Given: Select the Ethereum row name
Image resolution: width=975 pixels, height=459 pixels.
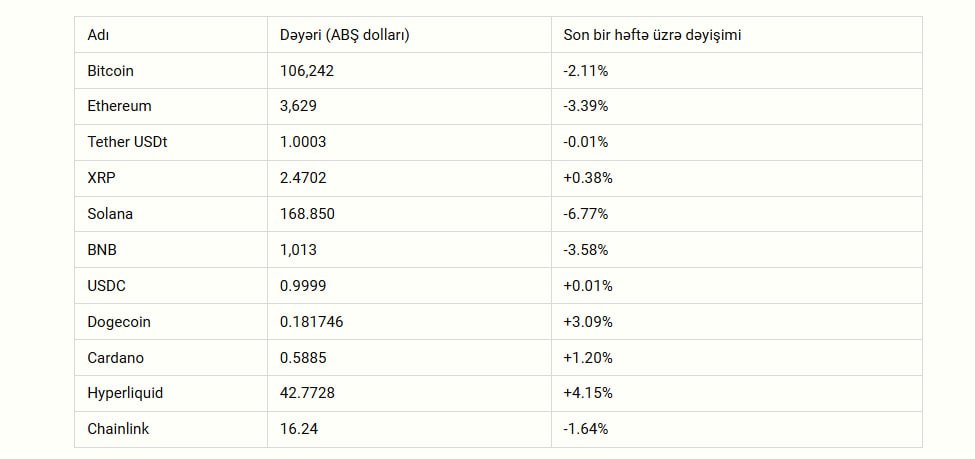Looking at the screenshot, I should click(120, 106).
